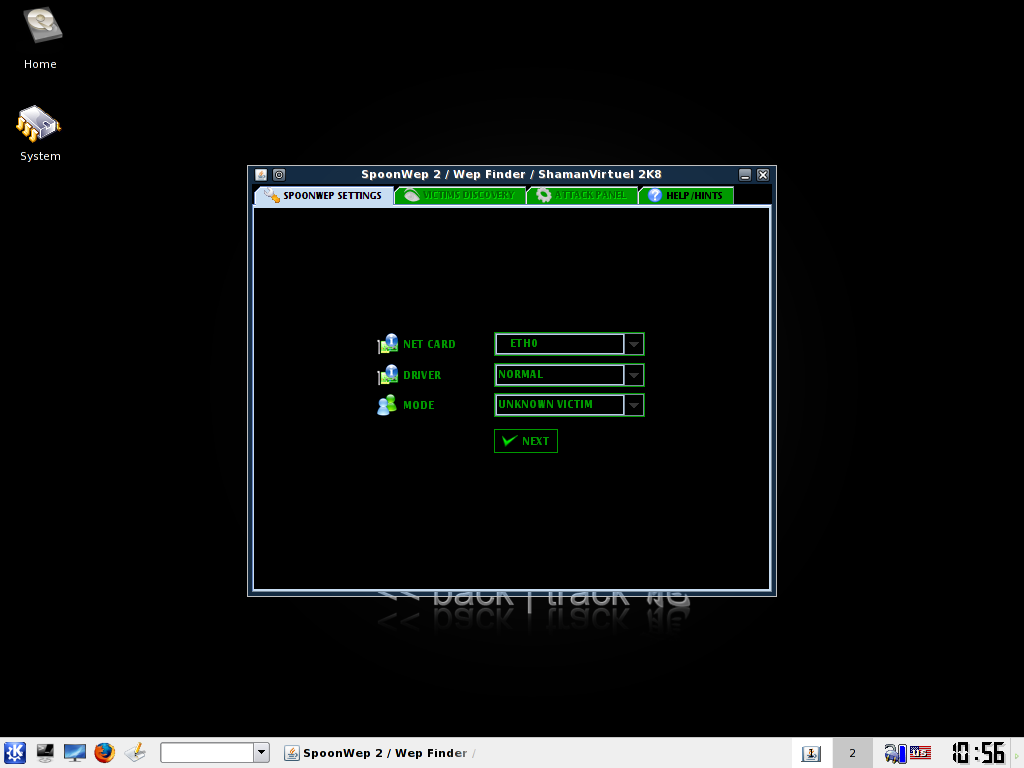Click the Driver info icon
Viewport: 1024px width, 768px height.
388,374
